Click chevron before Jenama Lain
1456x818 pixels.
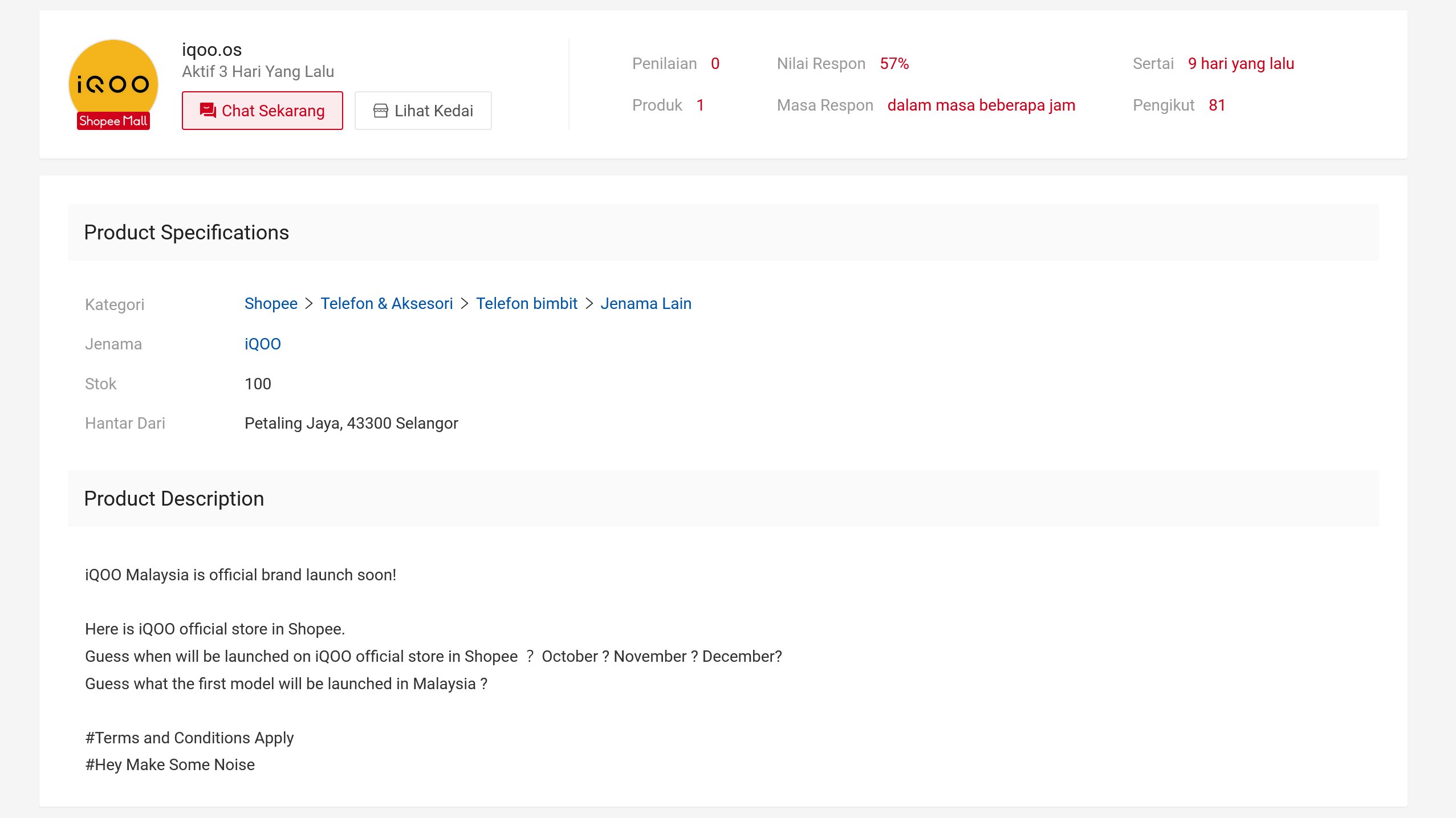[x=589, y=304]
